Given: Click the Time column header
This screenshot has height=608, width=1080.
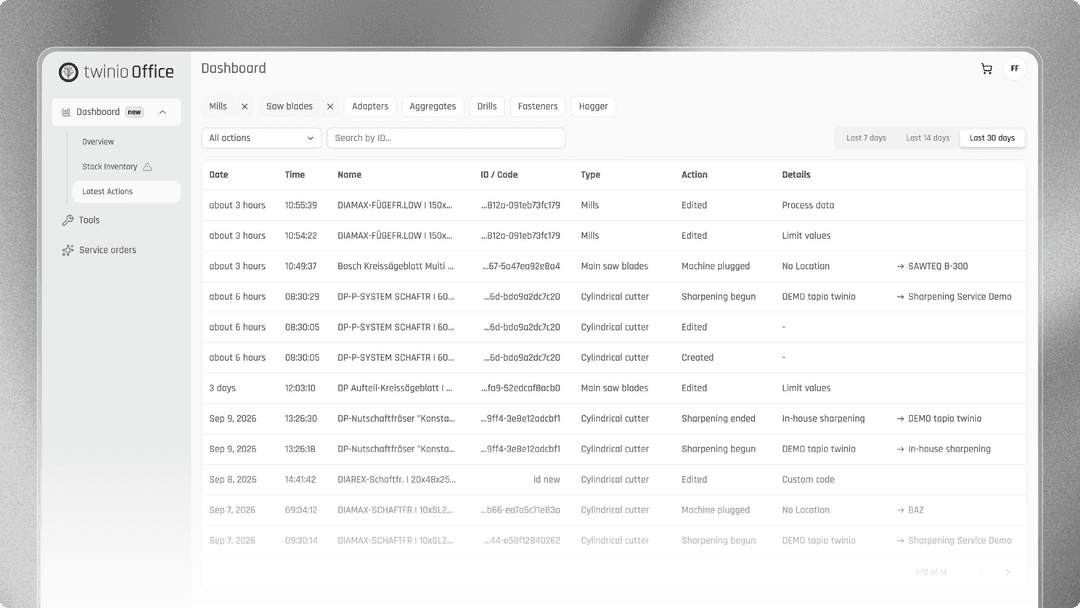Looking at the screenshot, I should (295, 175).
